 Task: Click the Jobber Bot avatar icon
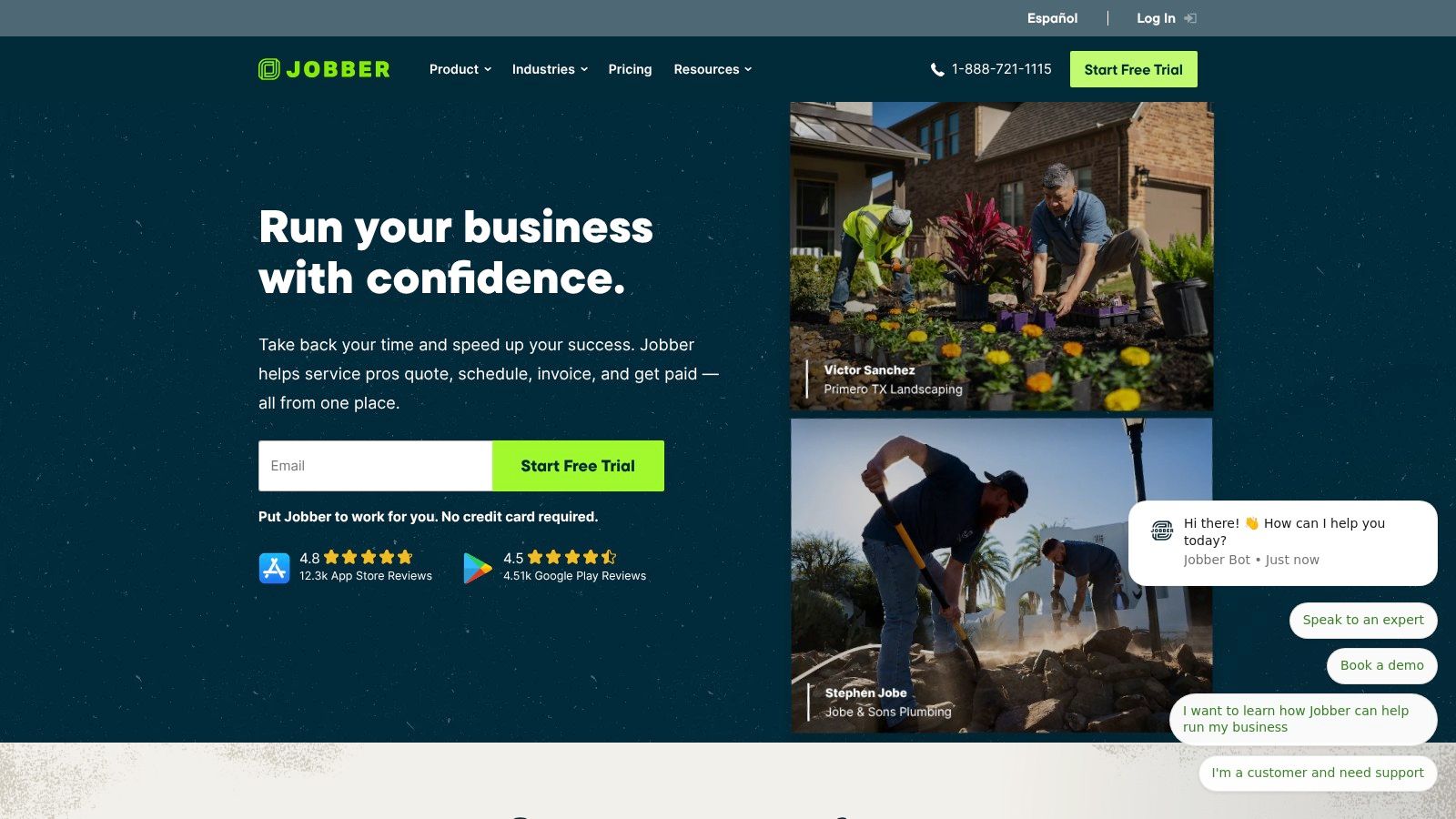click(1162, 531)
